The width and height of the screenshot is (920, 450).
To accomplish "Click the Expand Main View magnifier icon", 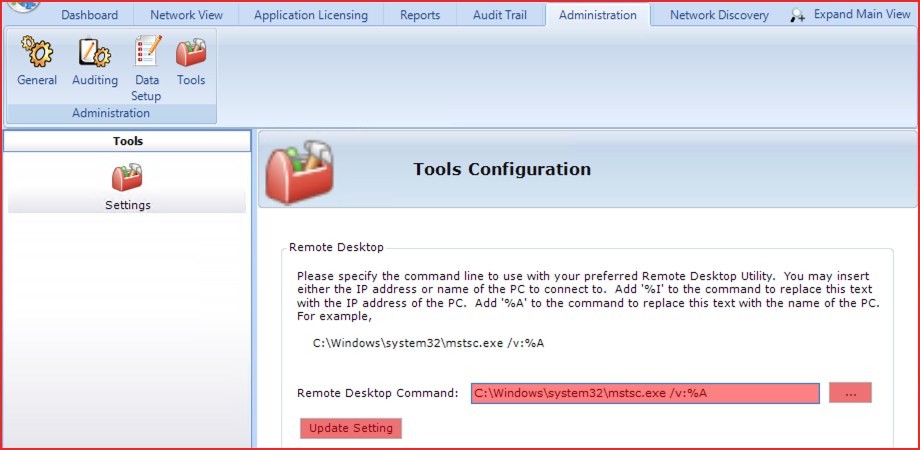I will pos(797,16).
